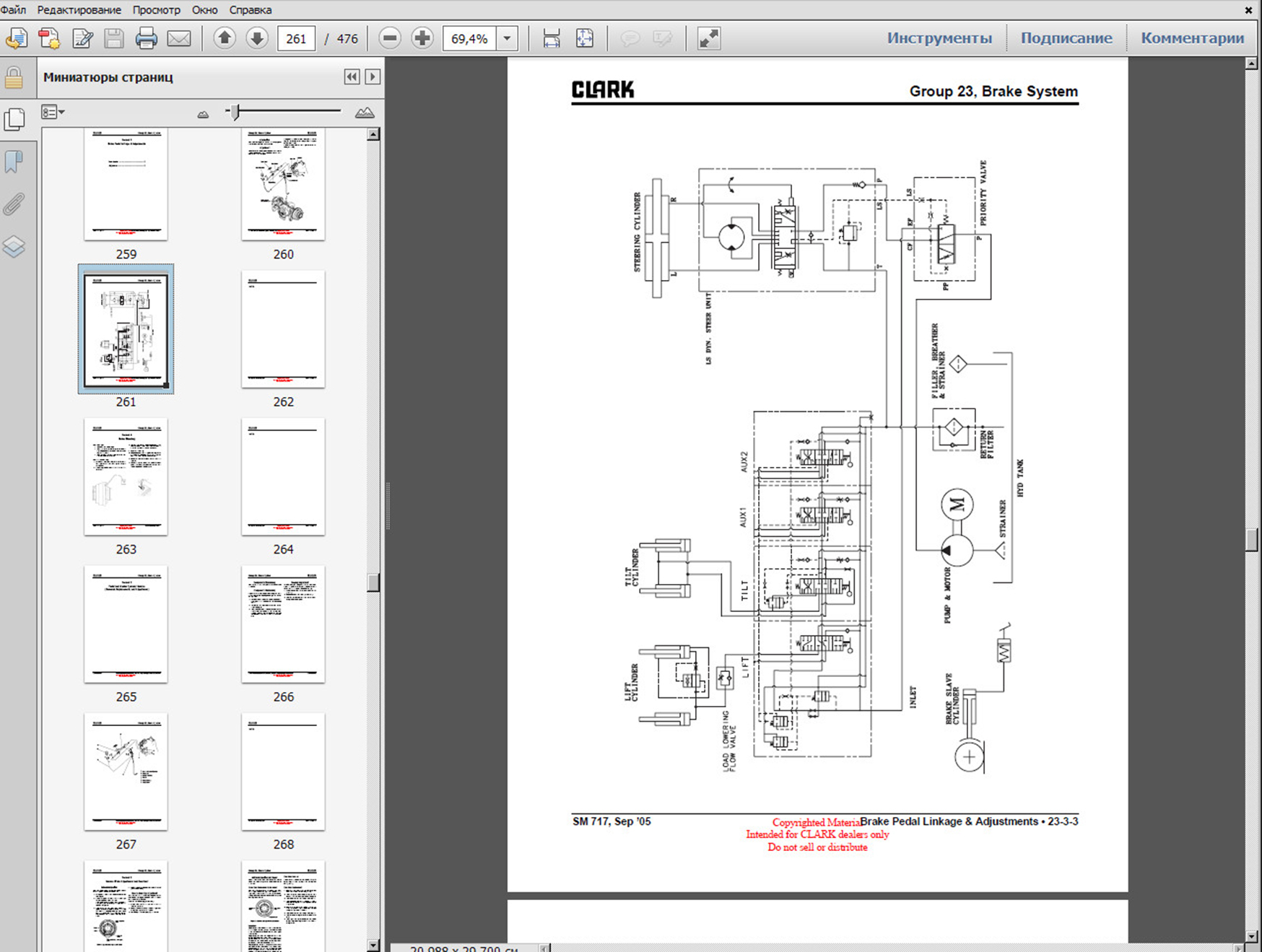Open the Редактирование menu
The height and width of the screenshot is (952, 1262).
point(79,10)
